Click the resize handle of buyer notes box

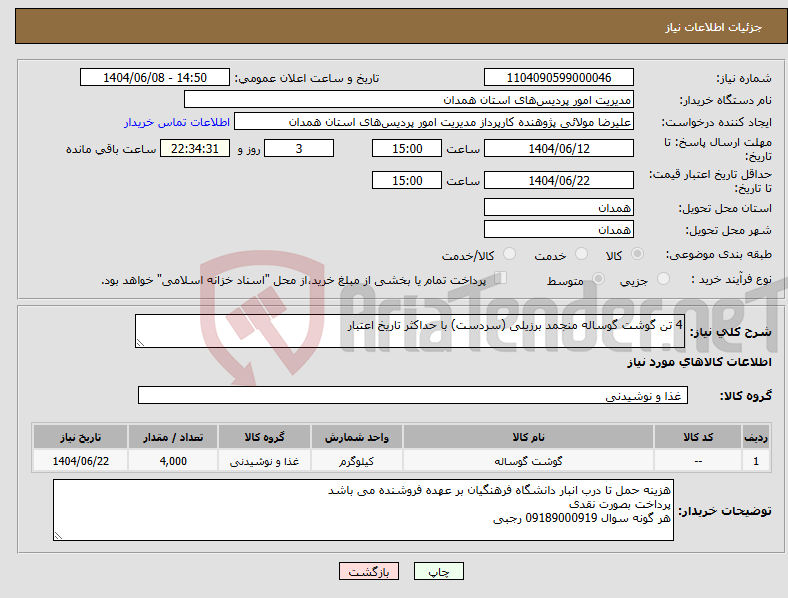click(x=58, y=536)
